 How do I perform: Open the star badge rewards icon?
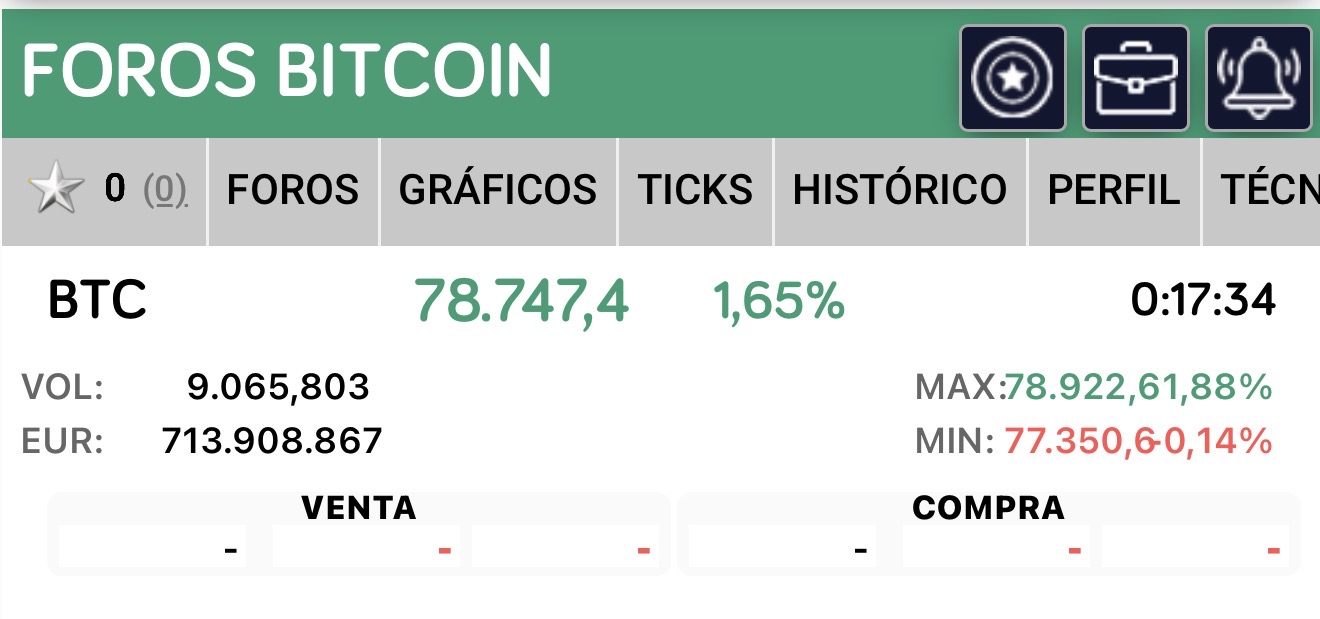coord(1013,78)
